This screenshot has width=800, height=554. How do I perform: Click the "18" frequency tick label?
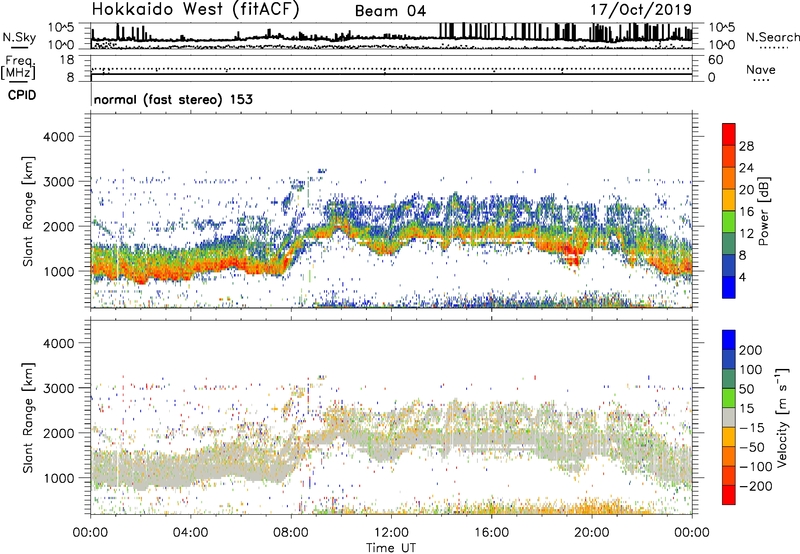point(67,60)
